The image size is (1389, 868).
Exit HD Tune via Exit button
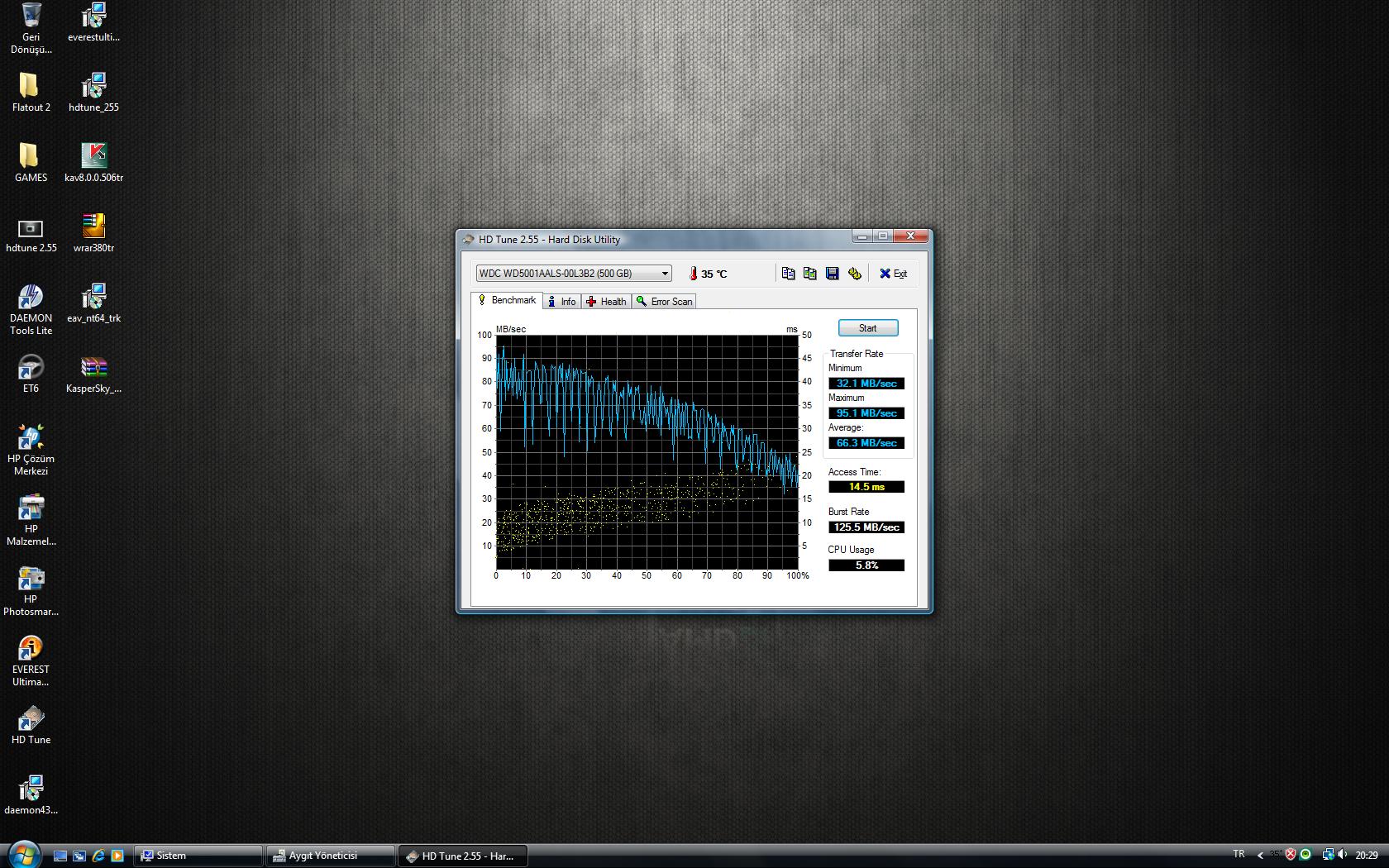(x=893, y=274)
